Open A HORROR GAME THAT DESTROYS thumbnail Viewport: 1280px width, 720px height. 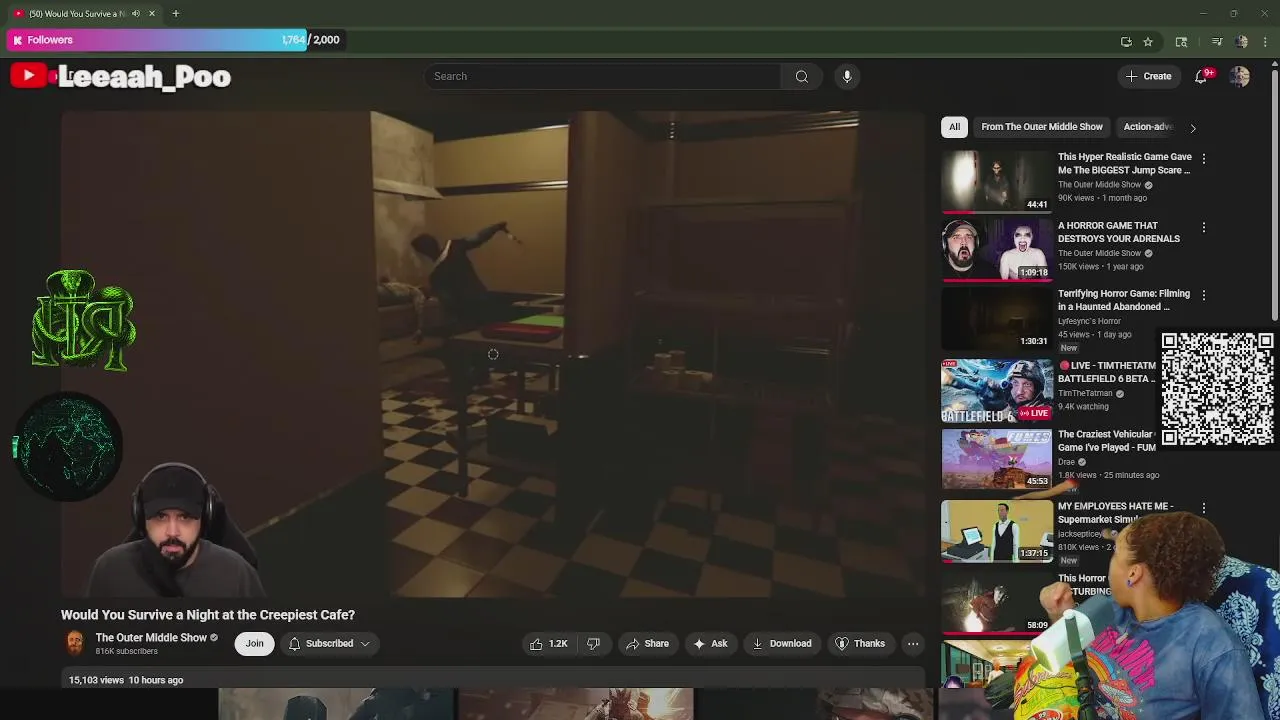tap(997, 250)
